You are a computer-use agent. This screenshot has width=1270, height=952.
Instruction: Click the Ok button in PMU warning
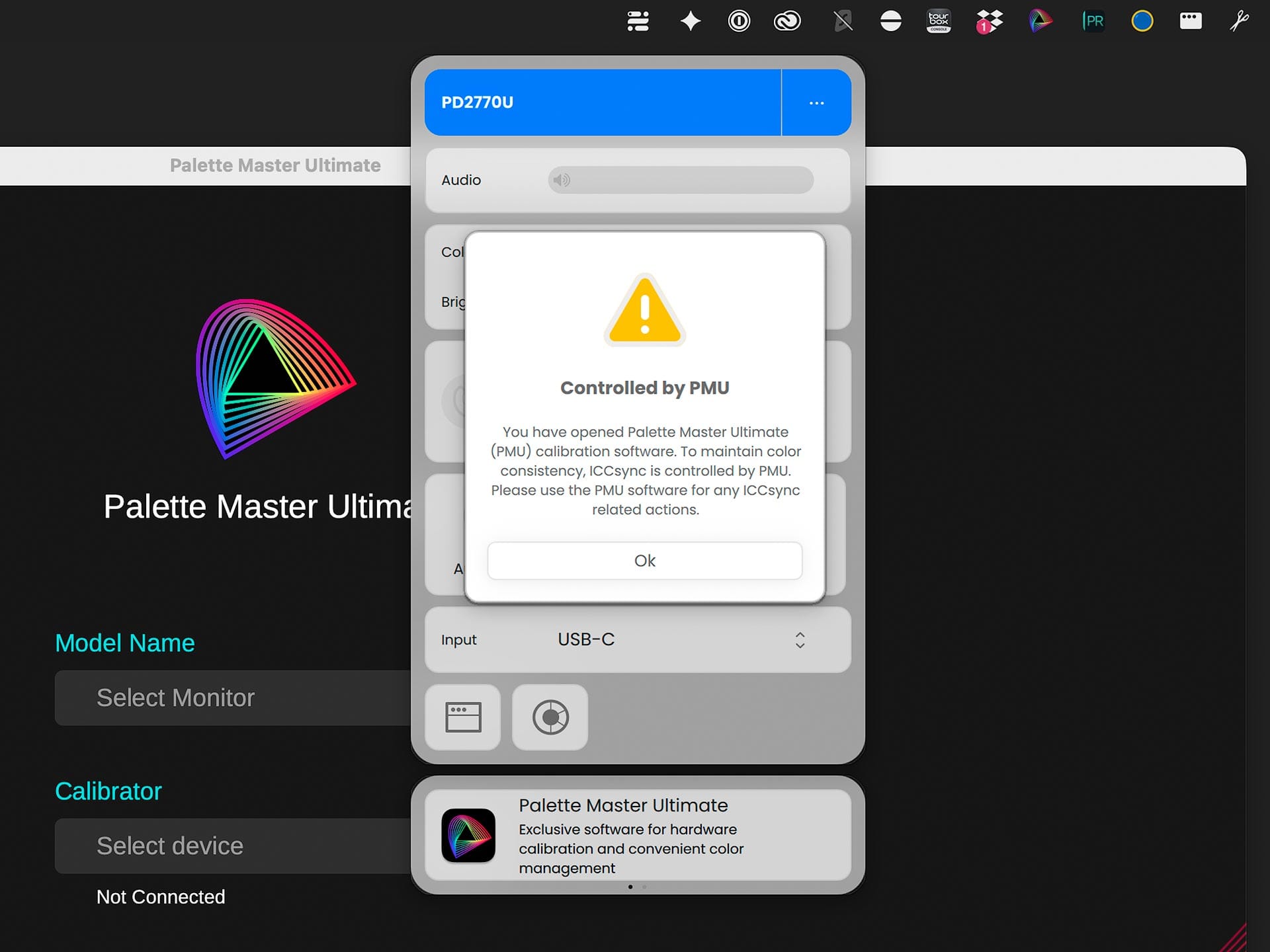point(644,561)
